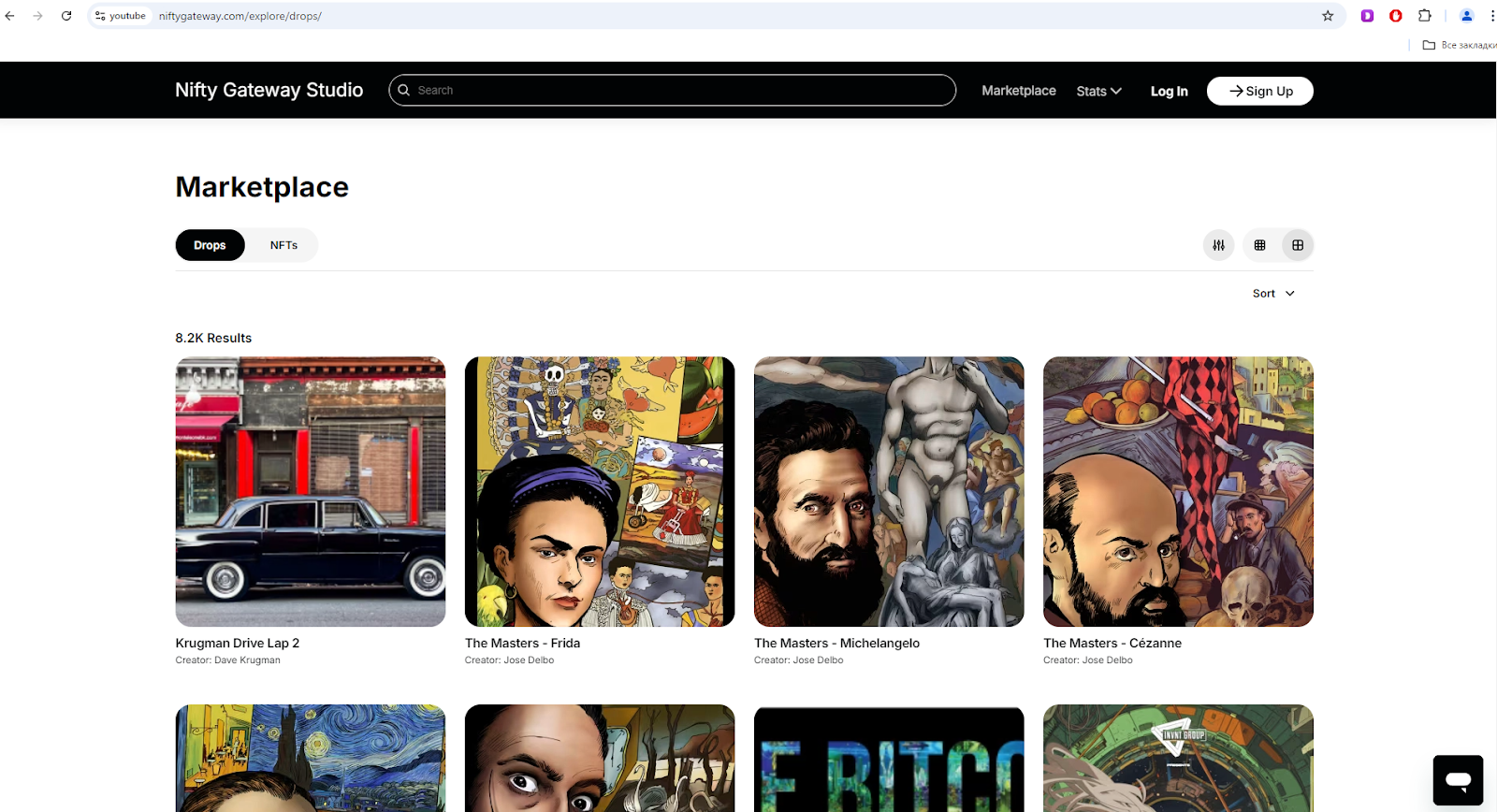Click the browser back arrow
The image size is (1497, 812).
(10, 16)
